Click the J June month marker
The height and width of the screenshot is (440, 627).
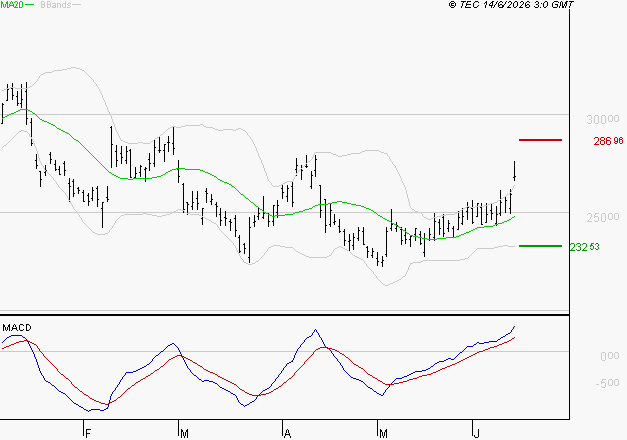[476, 434]
